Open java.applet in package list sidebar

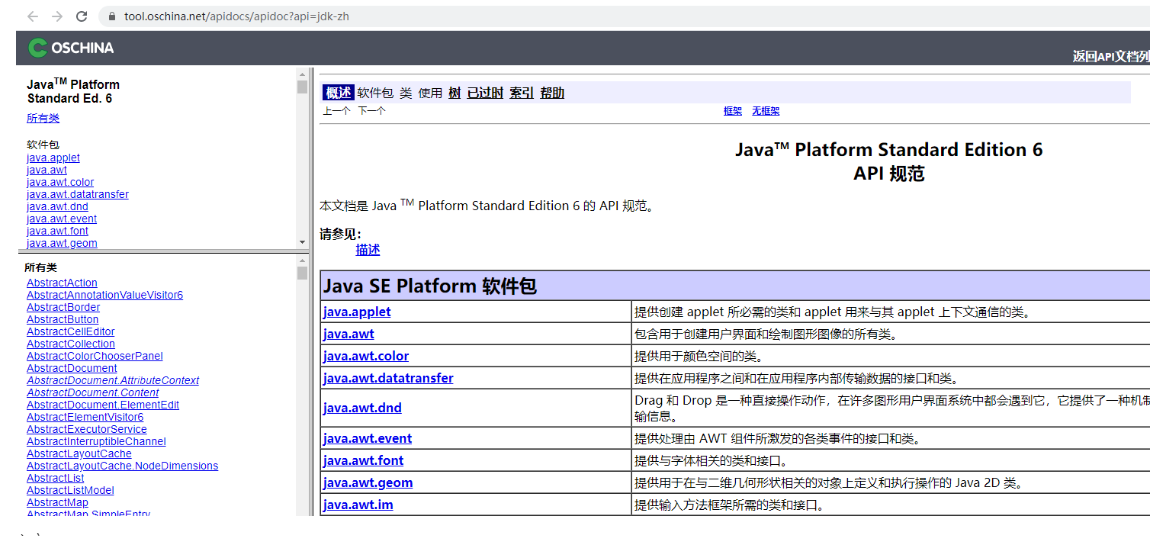point(53,158)
